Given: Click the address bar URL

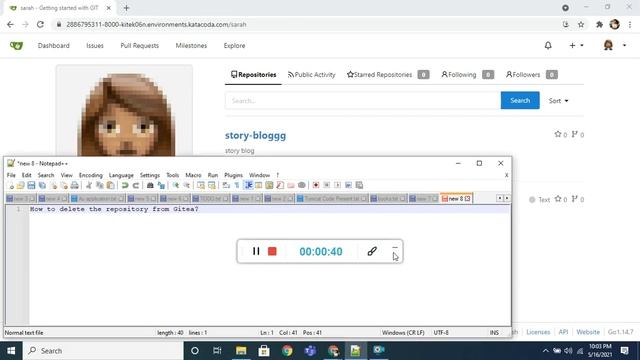Looking at the screenshot, I should [x=156, y=24].
